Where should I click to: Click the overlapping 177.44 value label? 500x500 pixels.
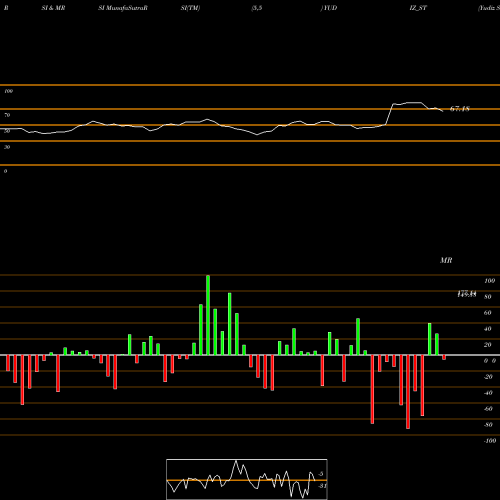(x=467, y=294)
